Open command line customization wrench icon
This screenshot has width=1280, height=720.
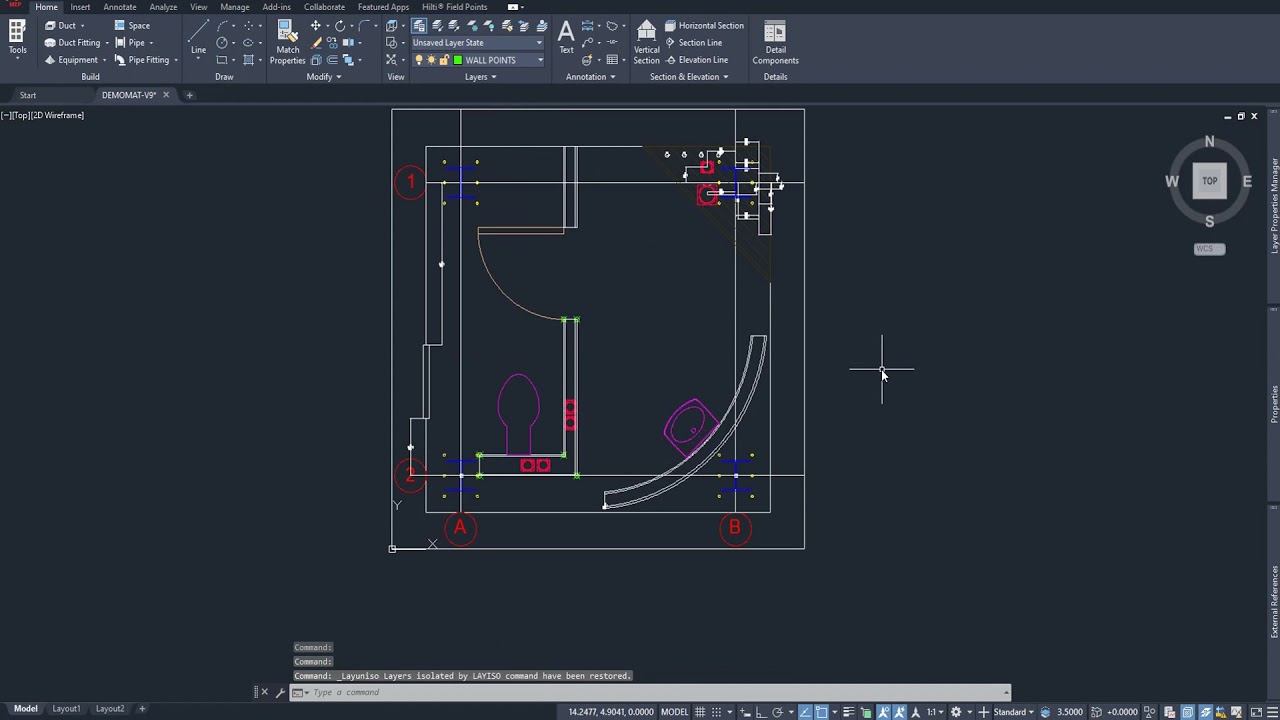[x=280, y=692]
